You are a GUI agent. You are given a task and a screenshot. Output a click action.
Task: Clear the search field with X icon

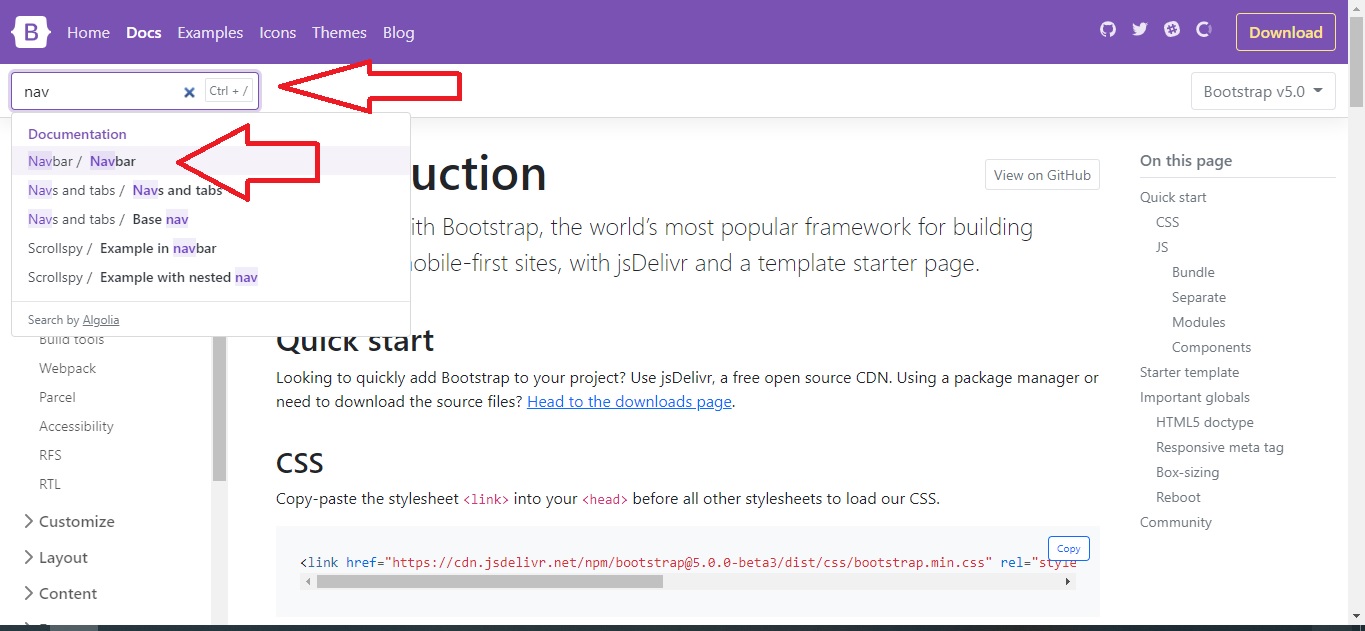point(189,92)
